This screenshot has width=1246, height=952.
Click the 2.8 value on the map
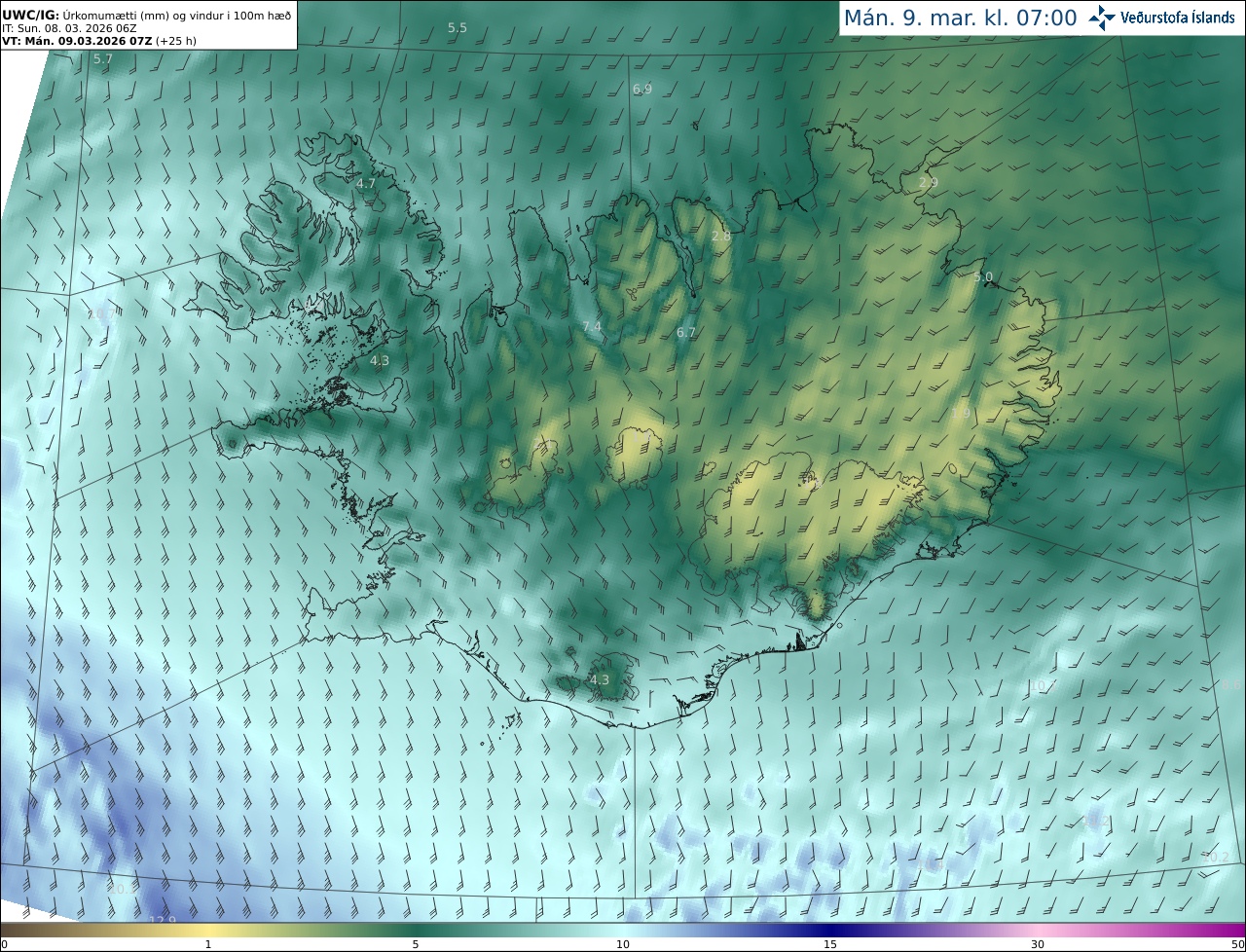(721, 237)
